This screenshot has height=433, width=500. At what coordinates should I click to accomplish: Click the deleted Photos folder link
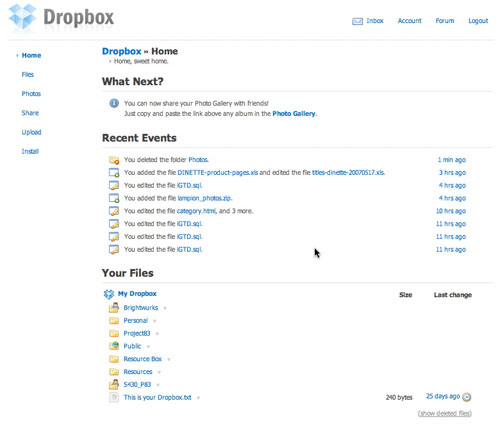click(198, 160)
